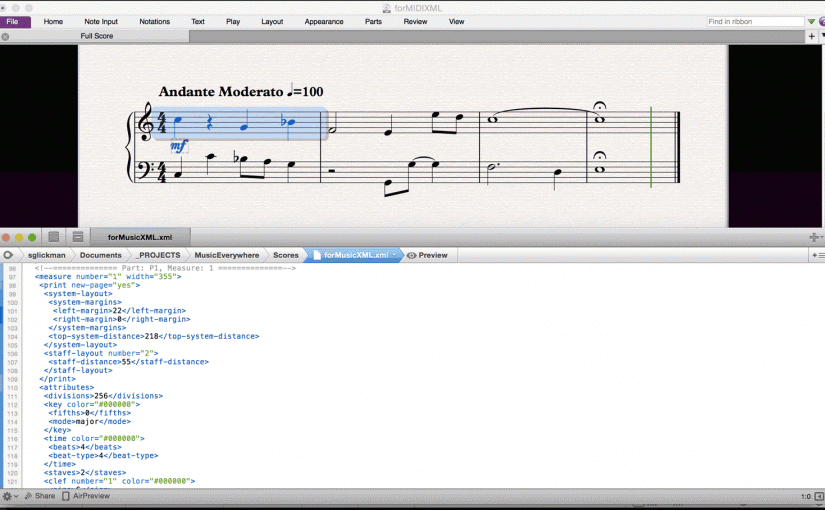Open the Layout ribbon tab

[x=272, y=22]
